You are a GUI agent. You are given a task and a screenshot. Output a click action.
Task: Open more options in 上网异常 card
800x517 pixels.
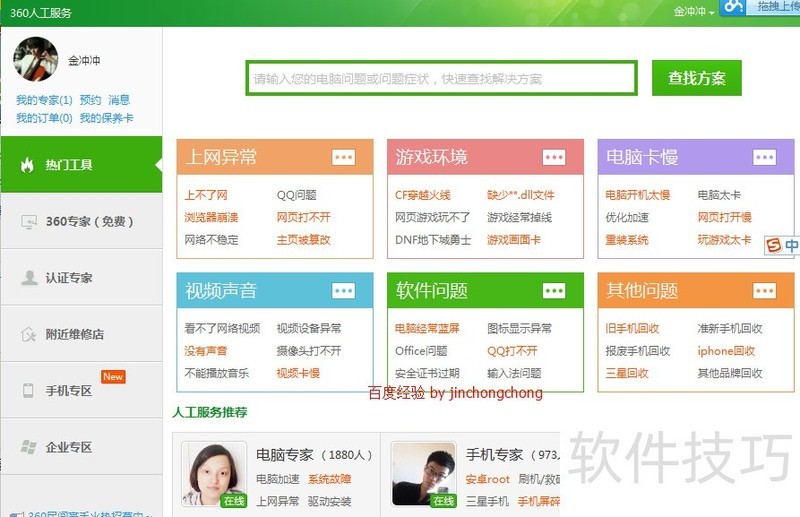coord(343,157)
